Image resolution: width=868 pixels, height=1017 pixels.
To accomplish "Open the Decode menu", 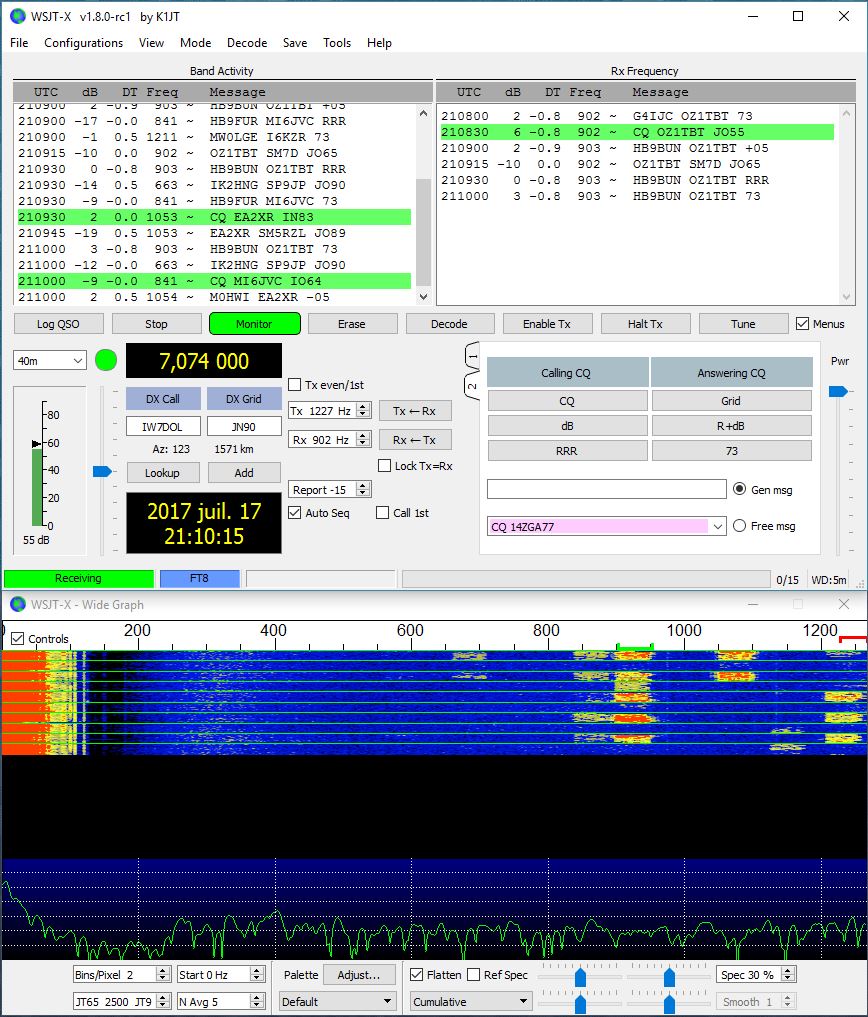I will 247,43.
